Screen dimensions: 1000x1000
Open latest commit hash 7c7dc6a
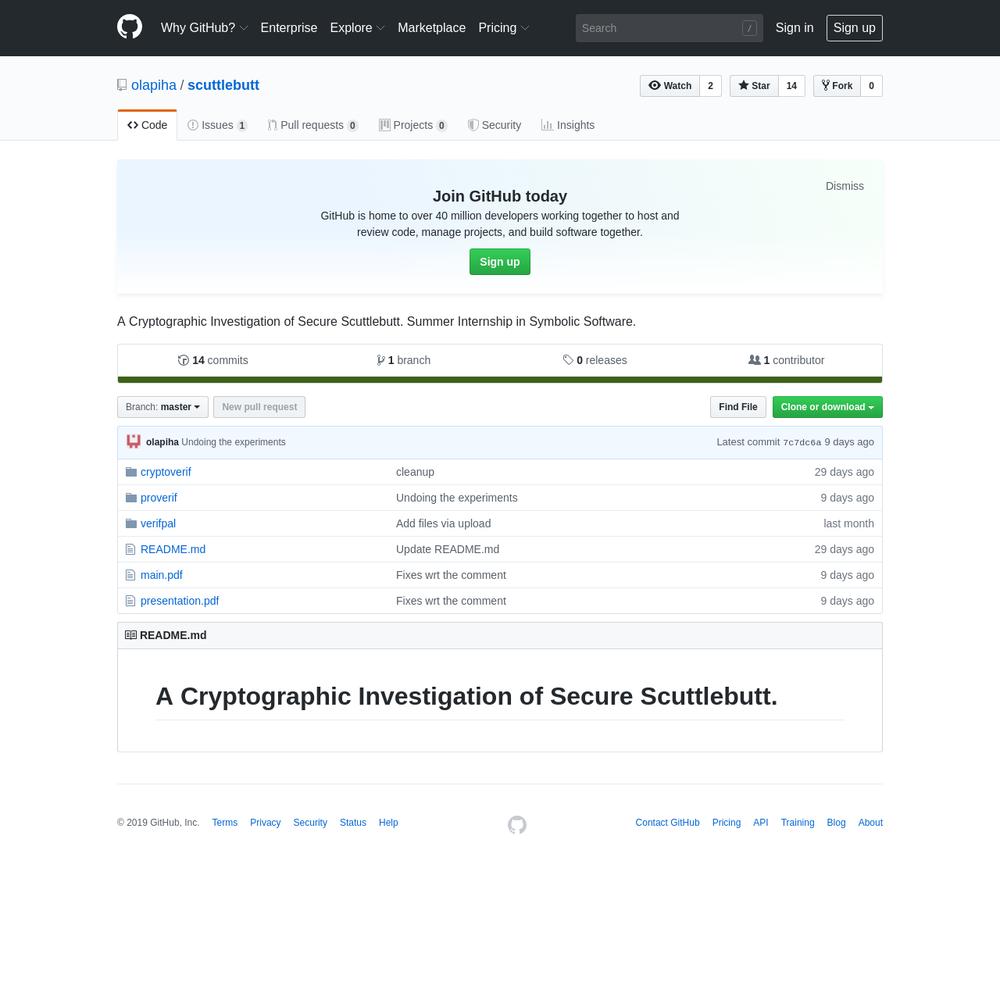802,443
